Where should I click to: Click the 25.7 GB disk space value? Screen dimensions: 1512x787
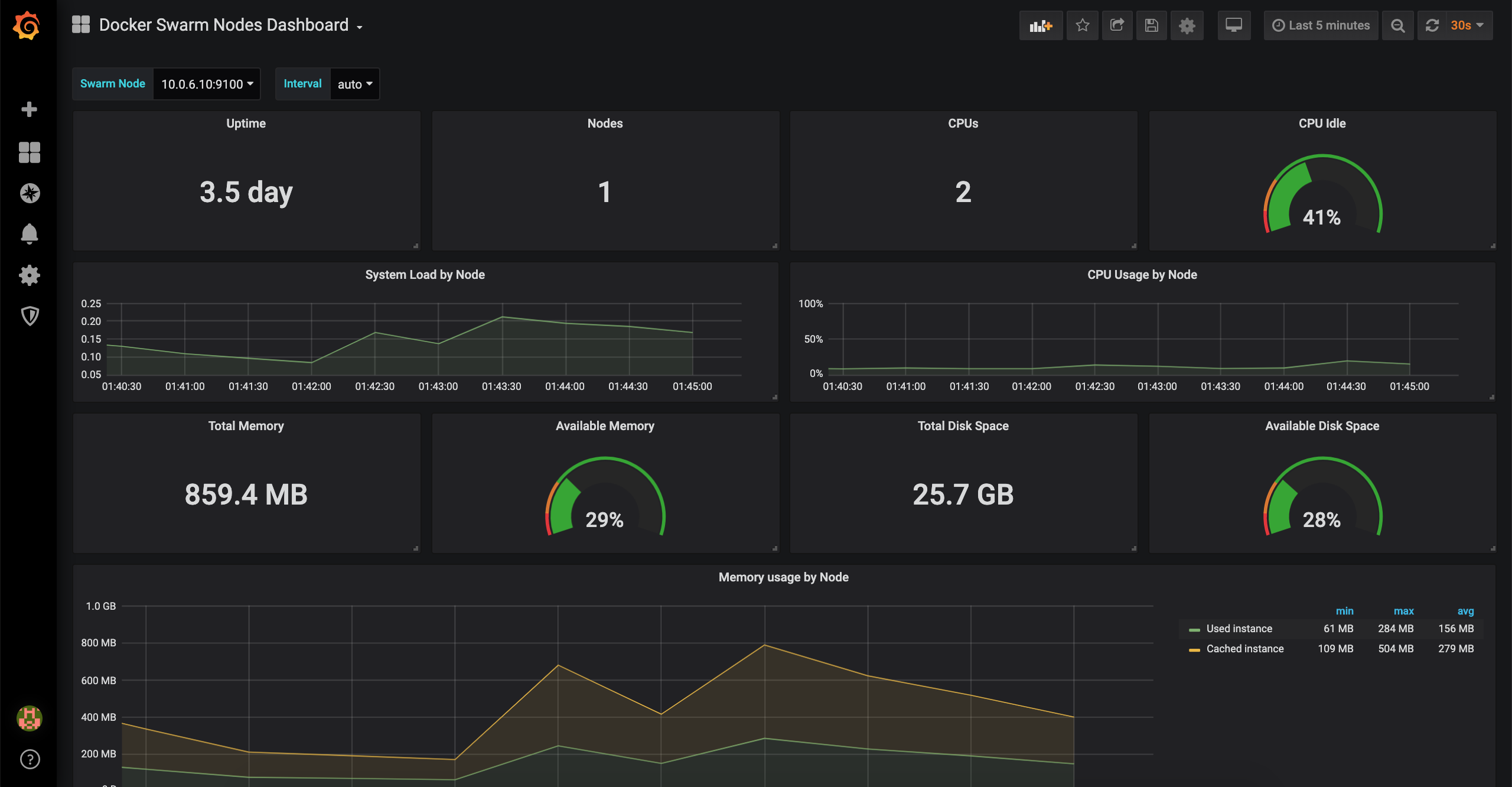click(x=963, y=495)
